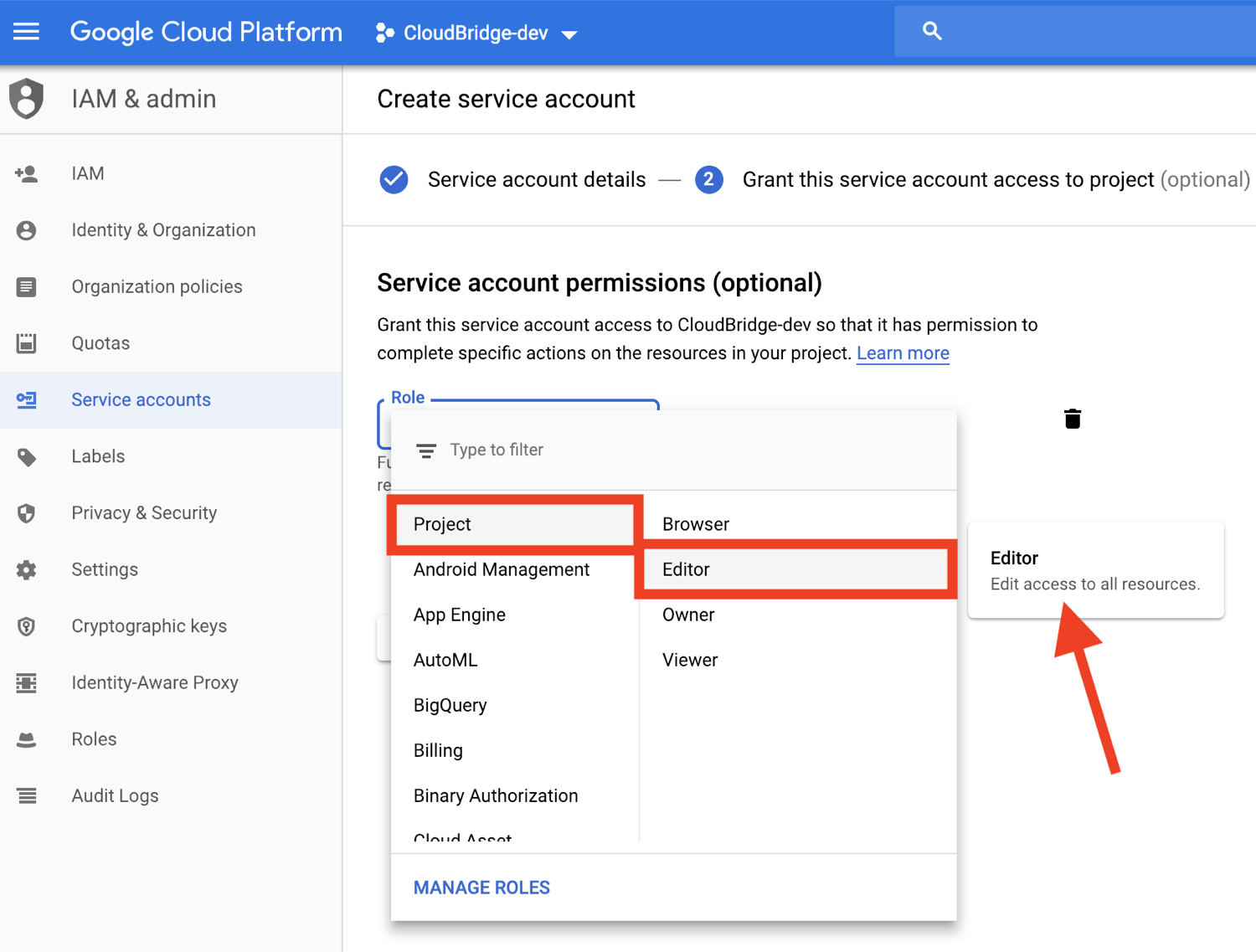Open Cryptographic keys page
Image resolution: width=1256 pixels, height=952 pixels.
point(171,626)
